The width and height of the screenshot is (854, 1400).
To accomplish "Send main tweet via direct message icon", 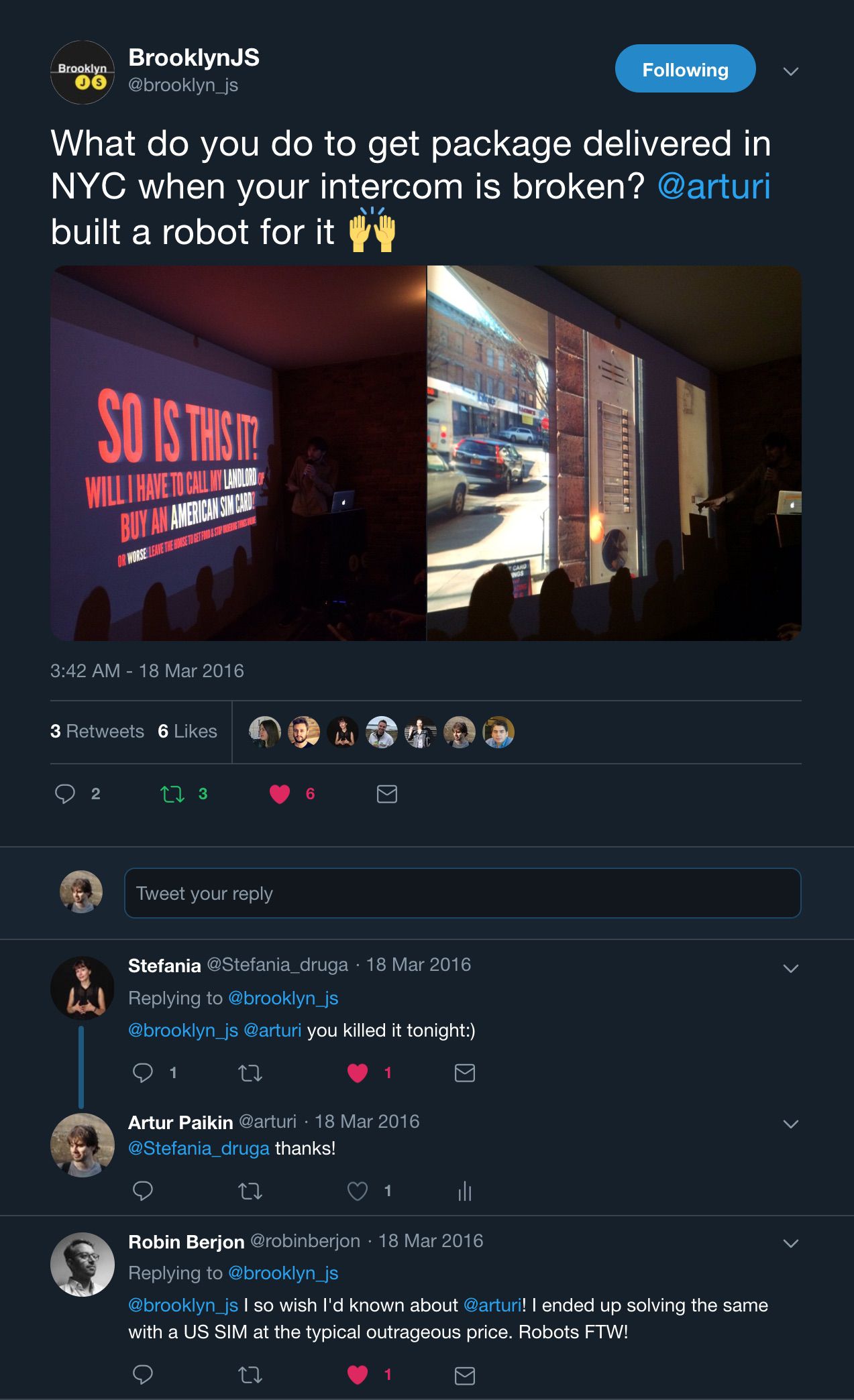I will pyautogui.click(x=387, y=794).
